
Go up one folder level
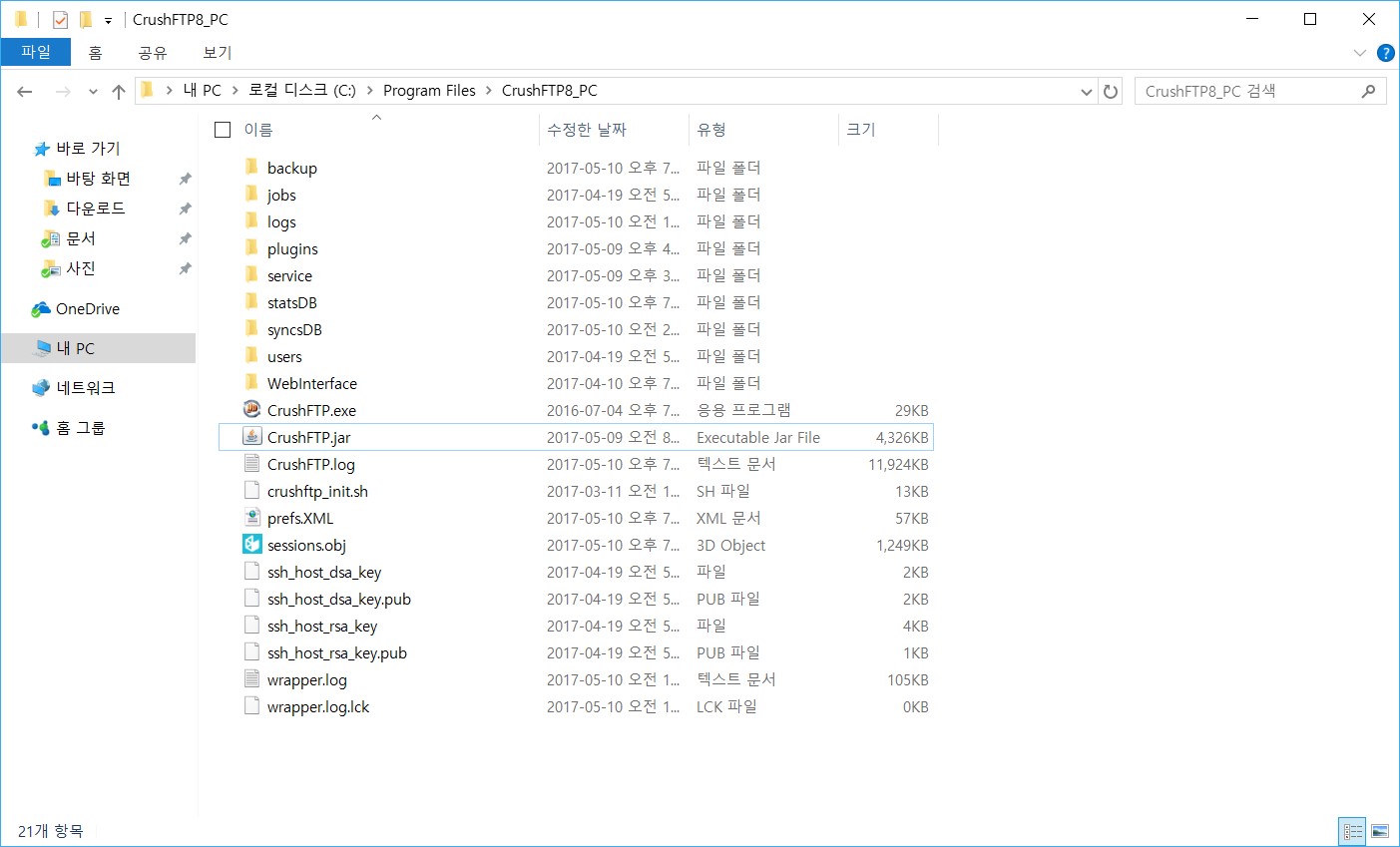click(x=119, y=91)
